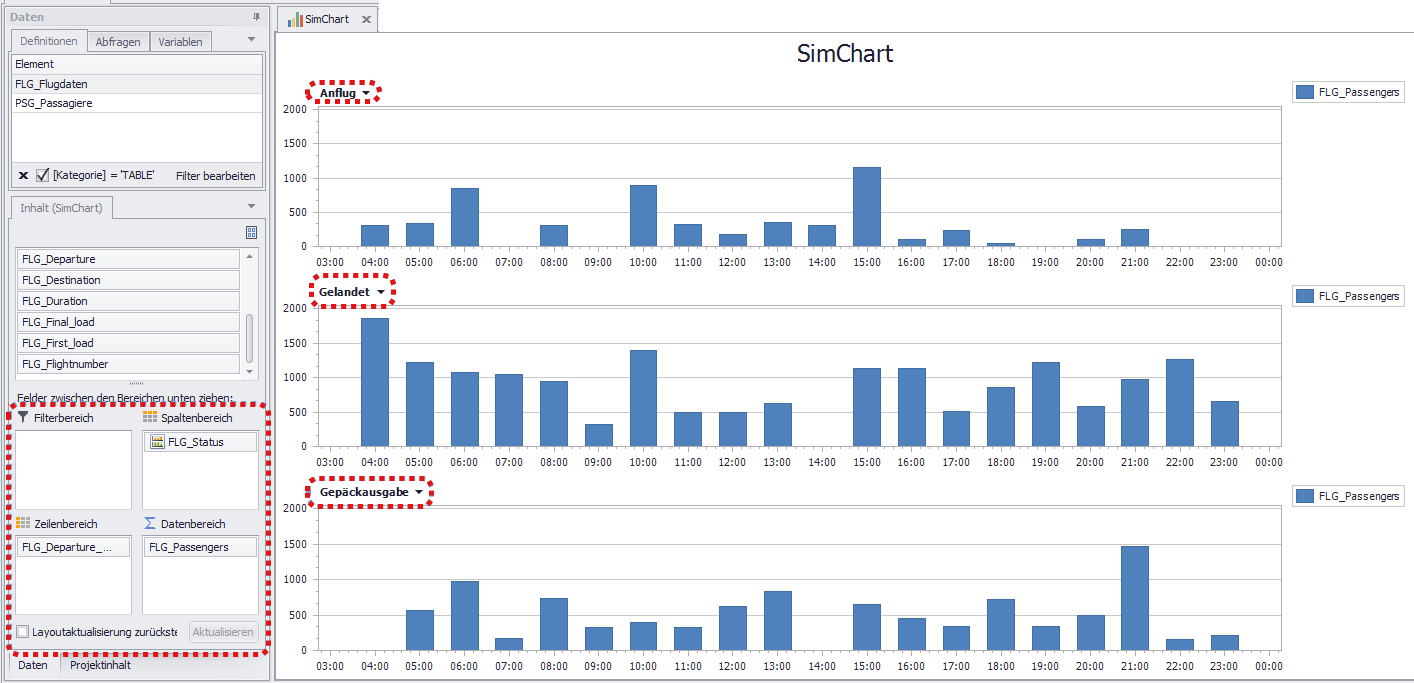Switch to the Daten bottom tab

[x=33, y=665]
